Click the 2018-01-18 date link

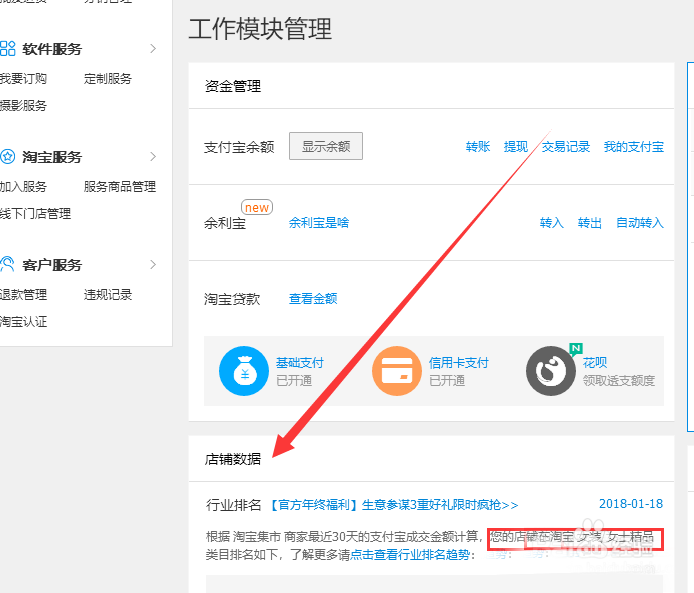(631, 504)
